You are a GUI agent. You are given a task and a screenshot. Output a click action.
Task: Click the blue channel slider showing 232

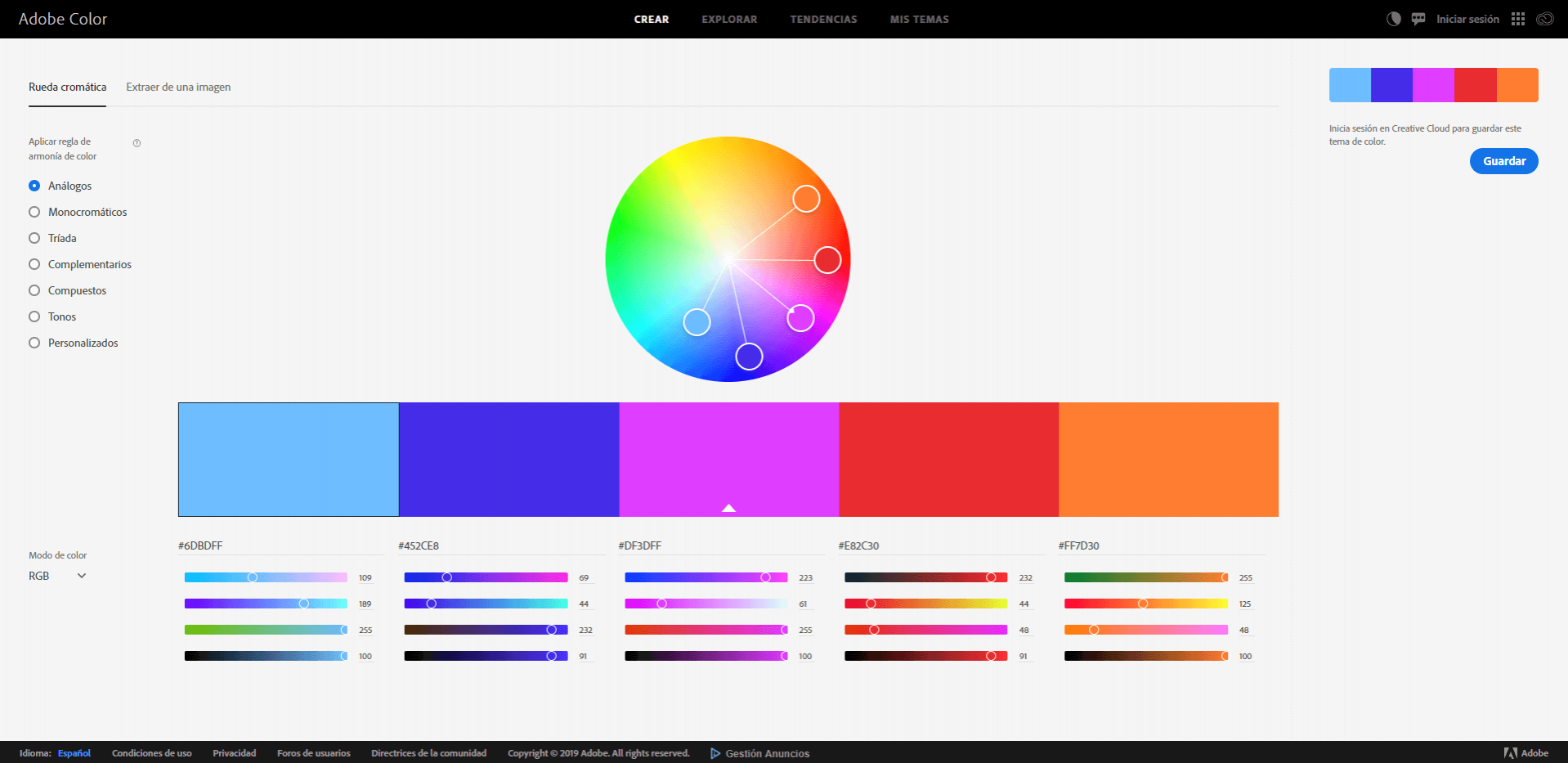pyautogui.click(x=486, y=630)
